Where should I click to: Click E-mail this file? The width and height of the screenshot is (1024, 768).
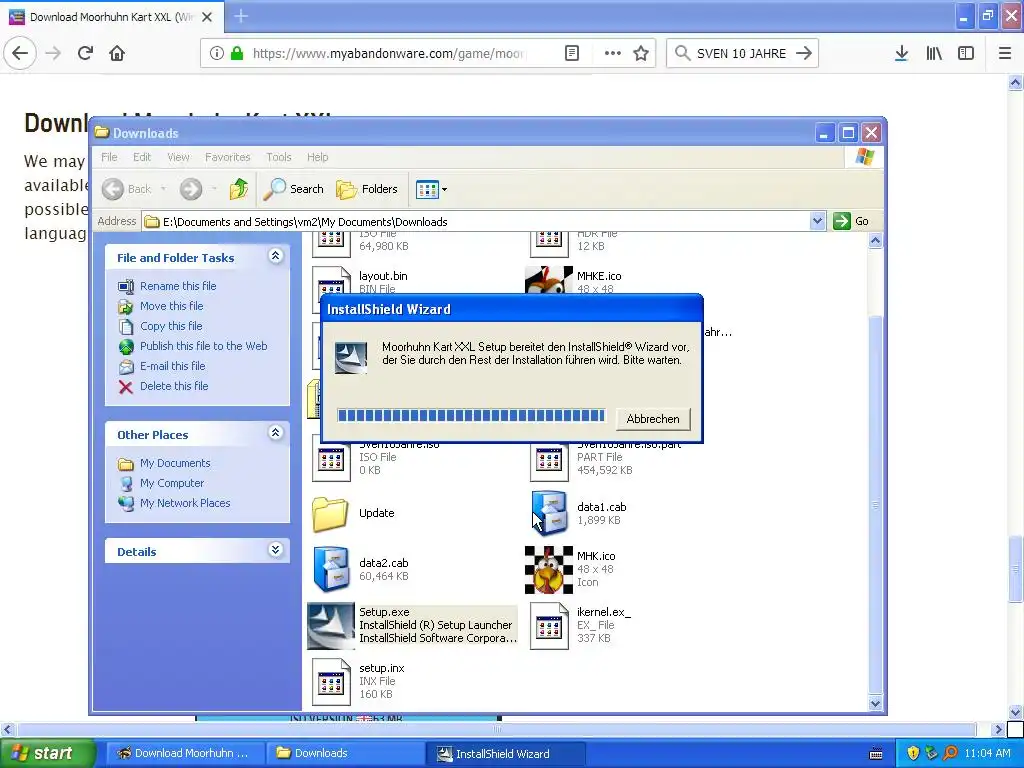172,366
